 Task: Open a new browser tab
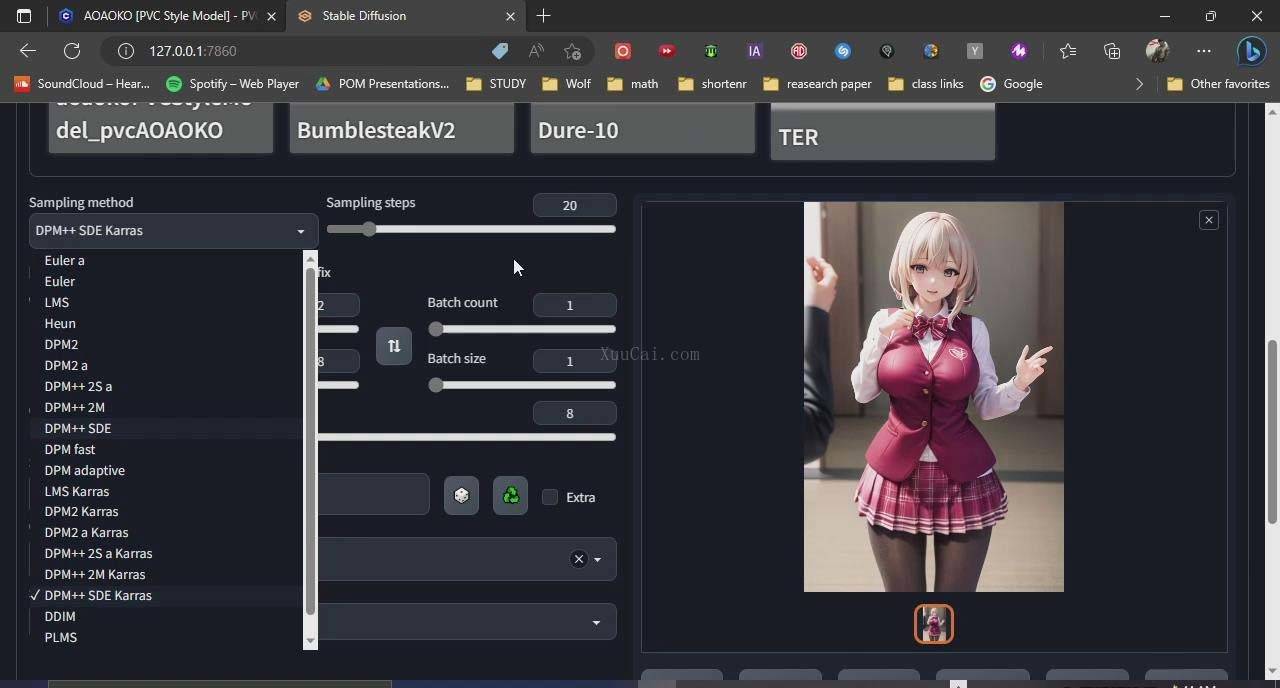pos(543,16)
